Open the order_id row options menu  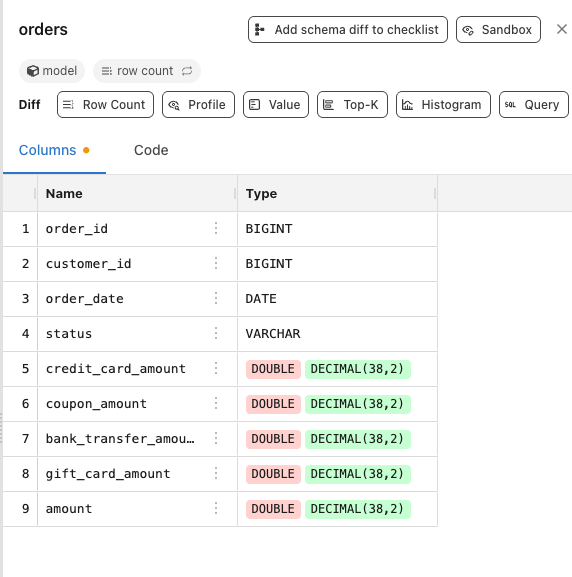[216, 229]
